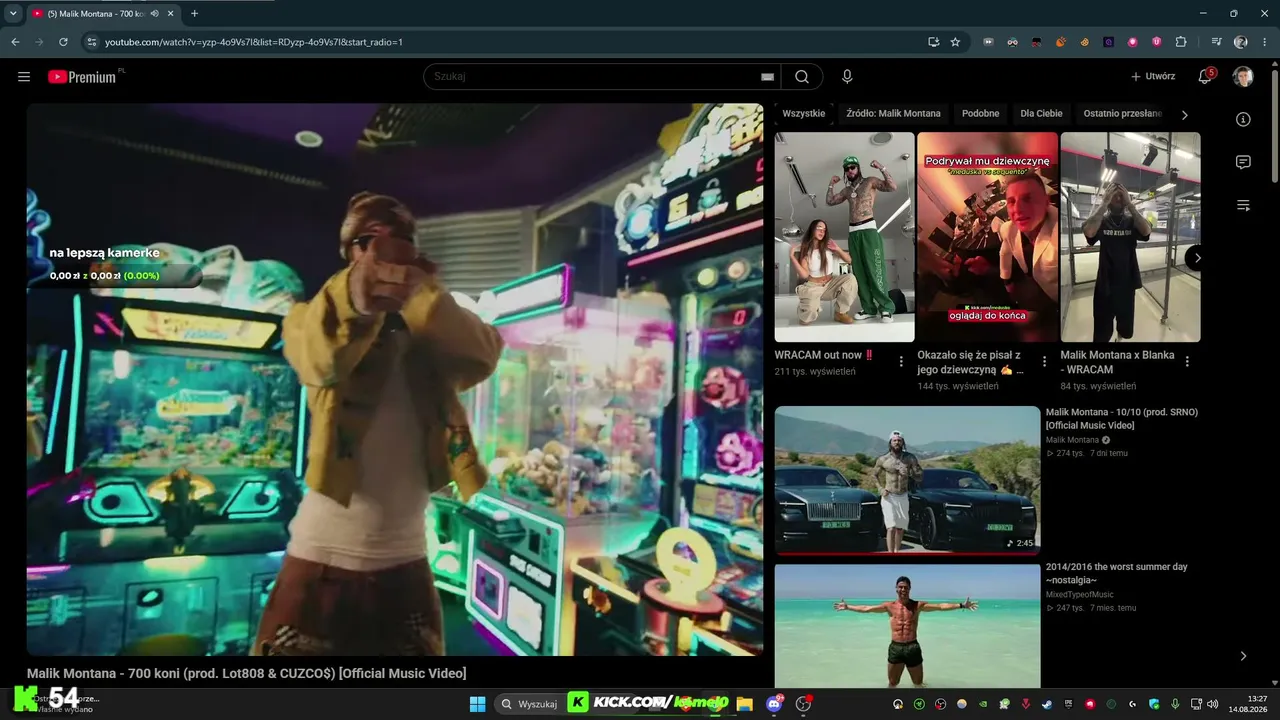The height and width of the screenshot is (720, 1280).
Task: Select the Dla Ciebie filter chip
Action: (x=1041, y=114)
